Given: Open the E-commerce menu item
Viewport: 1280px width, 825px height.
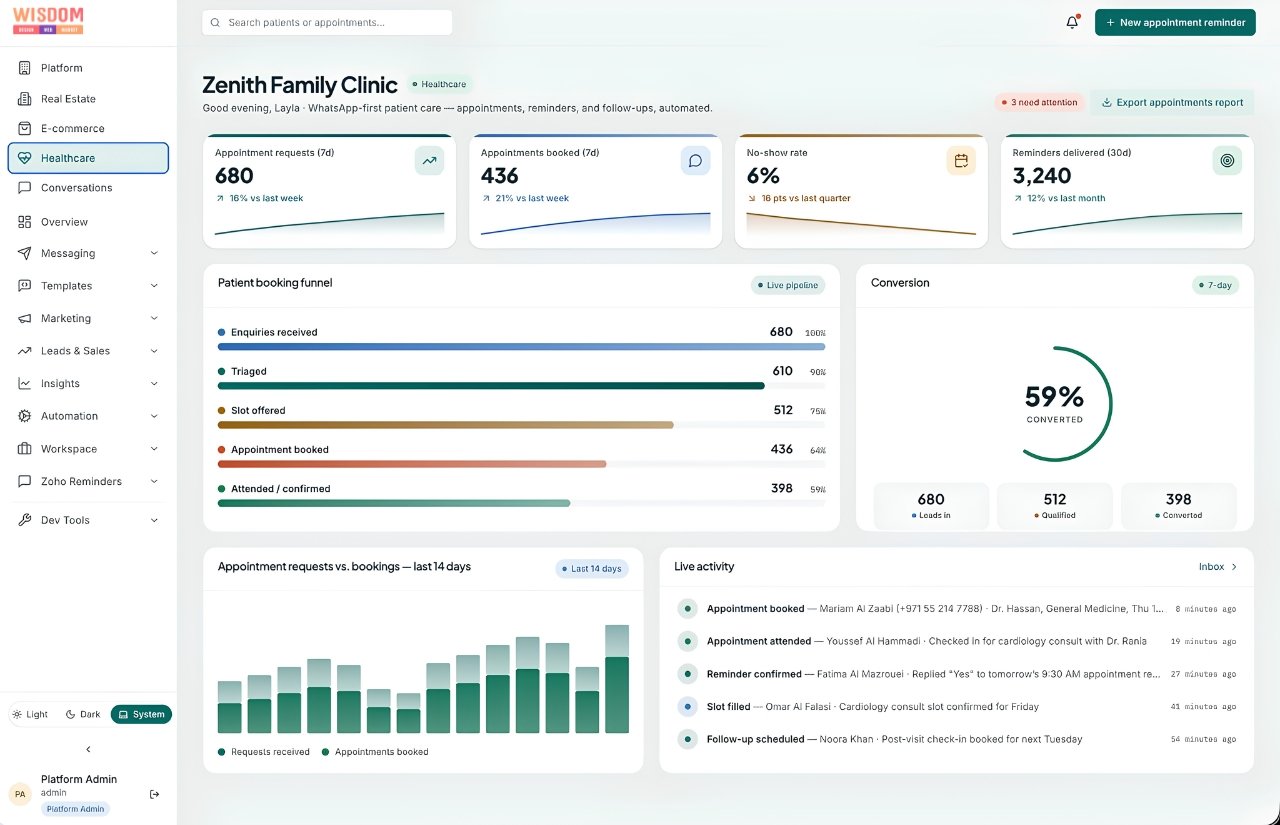Looking at the screenshot, I should click(88, 128).
